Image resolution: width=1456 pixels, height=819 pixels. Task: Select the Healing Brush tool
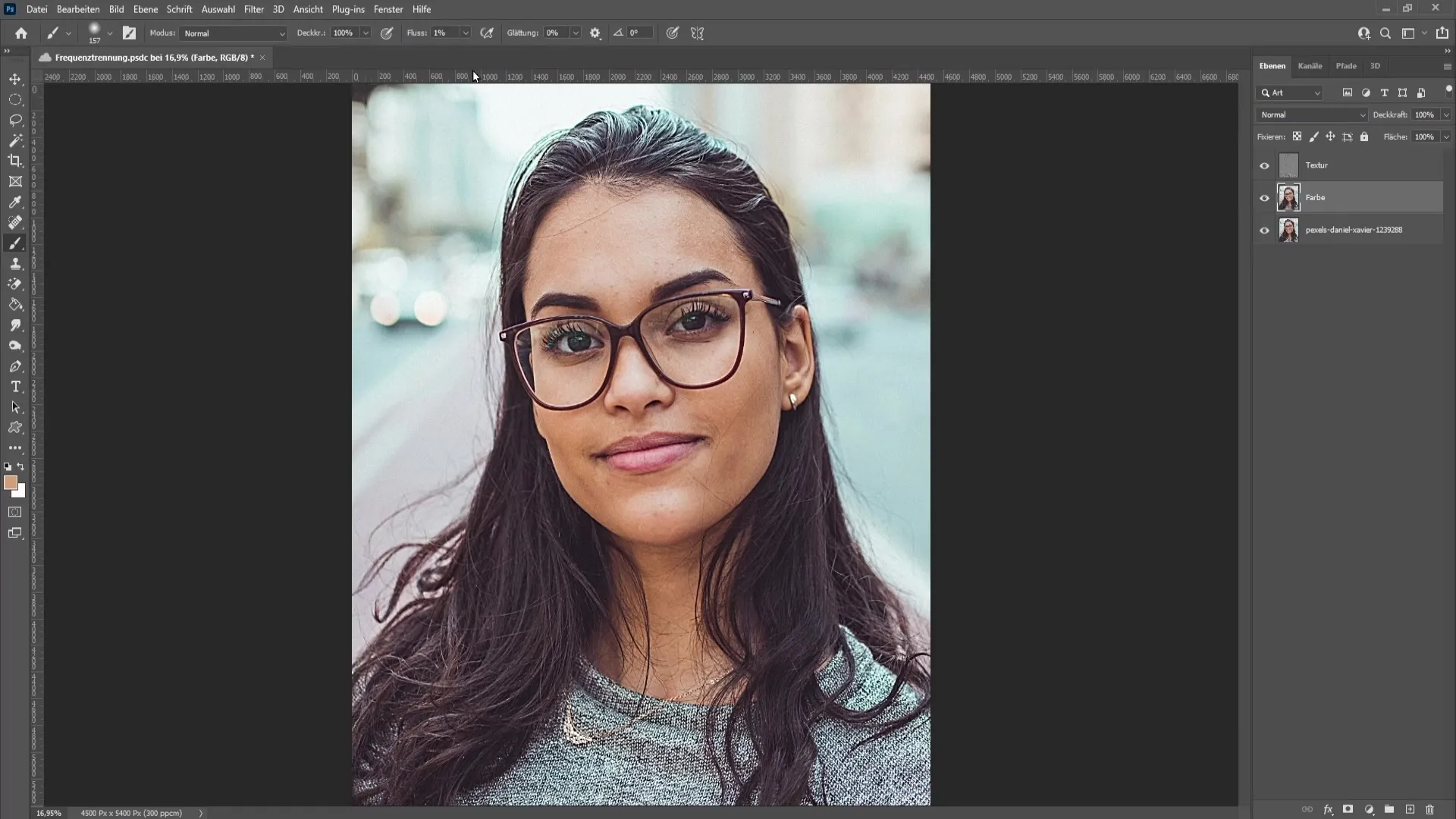coord(15,222)
